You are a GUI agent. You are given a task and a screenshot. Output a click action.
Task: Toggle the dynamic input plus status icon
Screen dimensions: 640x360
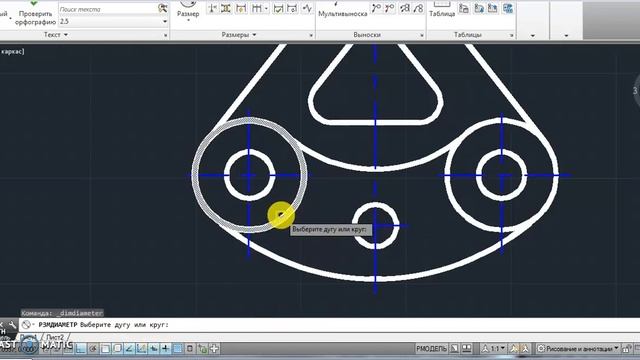click(x=153, y=349)
